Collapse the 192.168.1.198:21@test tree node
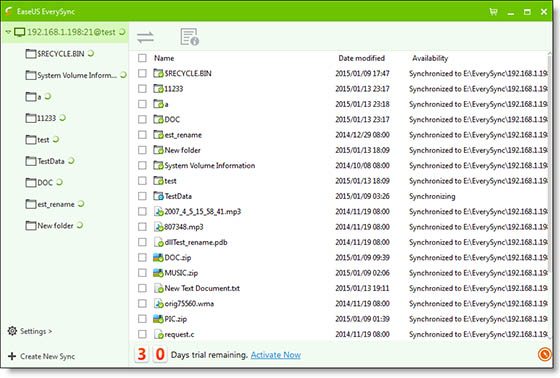Image resolution: width=560 pixels, height=378 pixels. pyautogui.click(x=8, y=32)
